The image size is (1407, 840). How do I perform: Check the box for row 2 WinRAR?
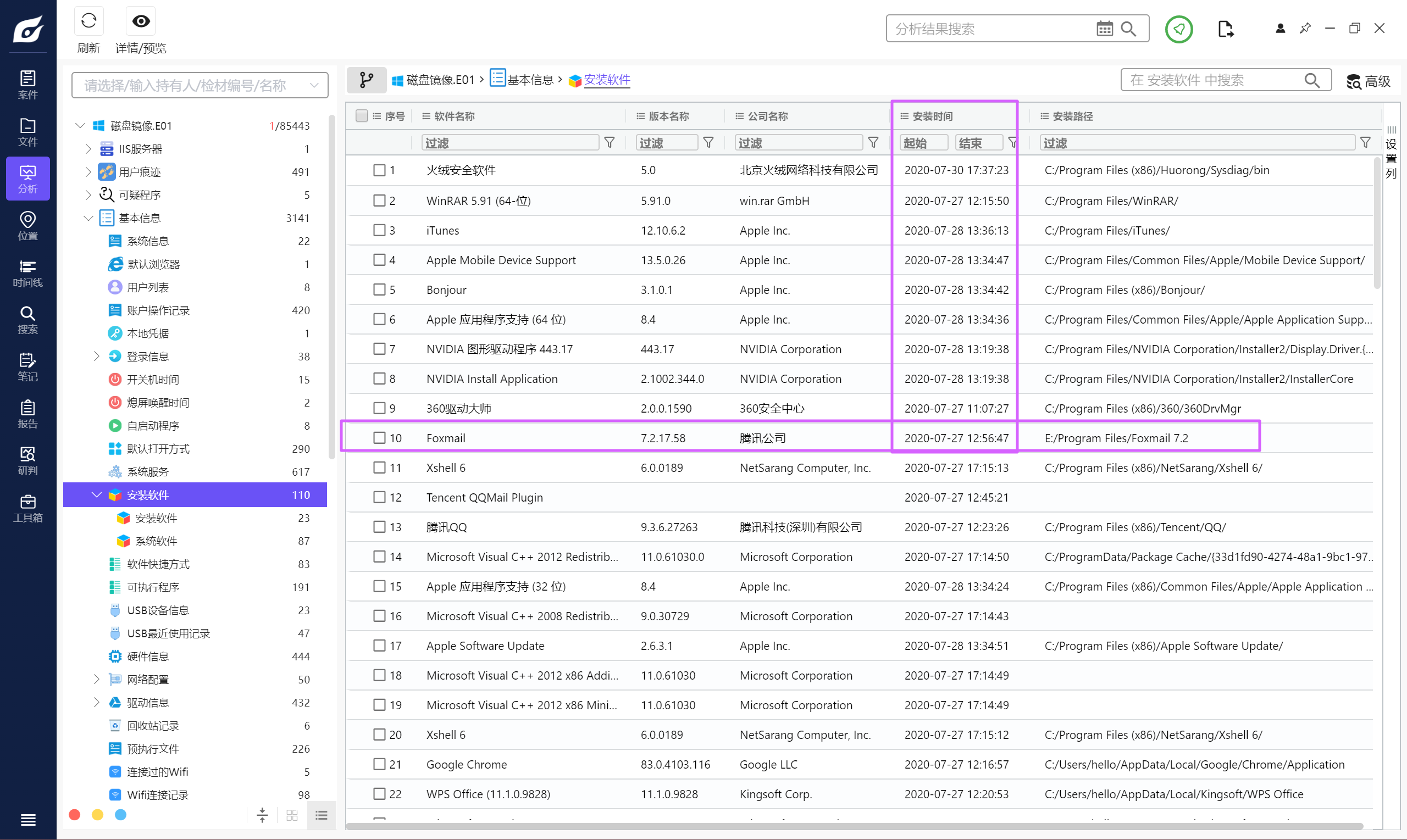click(379, 201)
